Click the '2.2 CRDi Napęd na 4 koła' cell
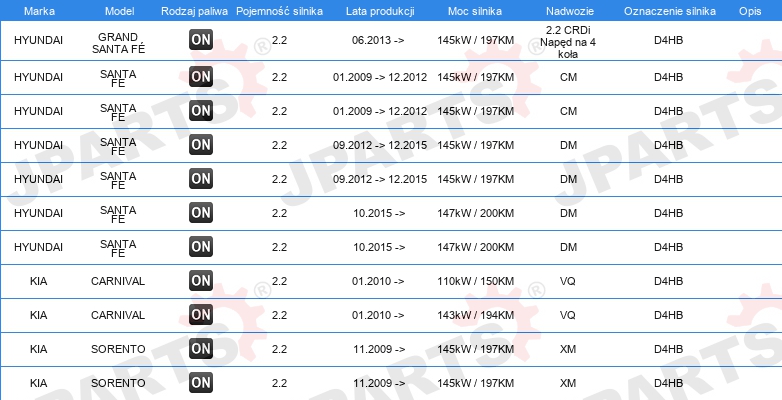Image resolution: width=782 pixels, height=400 pixels. (x=568, y=42)
